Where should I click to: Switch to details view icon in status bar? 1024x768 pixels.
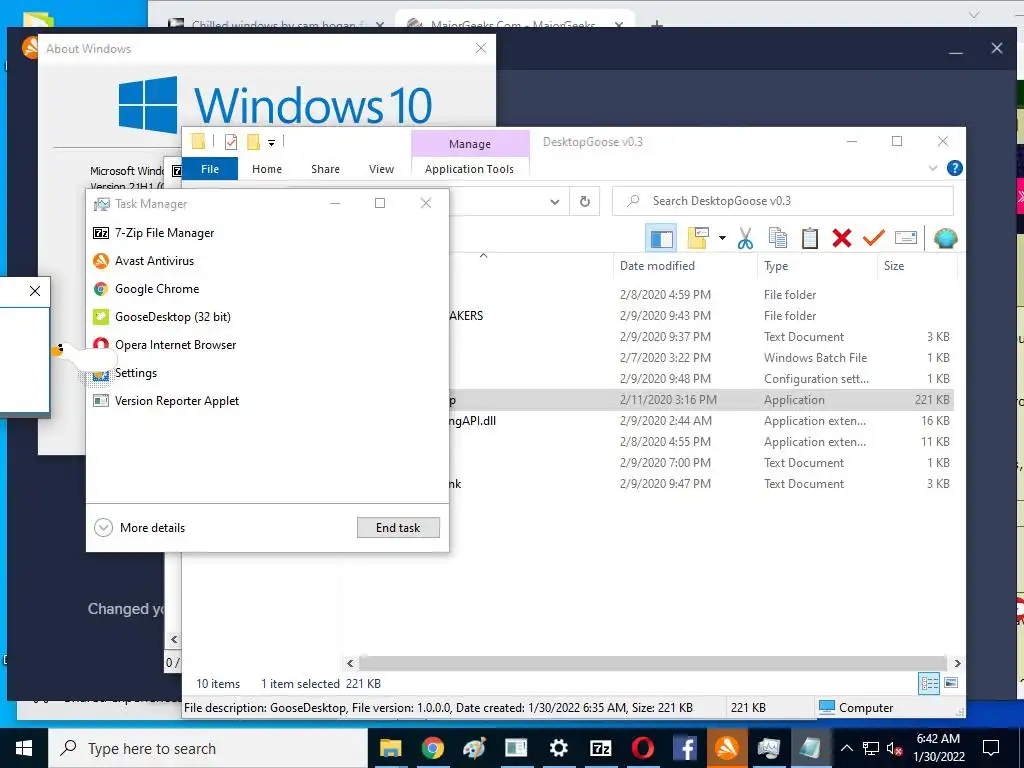click(x=929, y=683)
